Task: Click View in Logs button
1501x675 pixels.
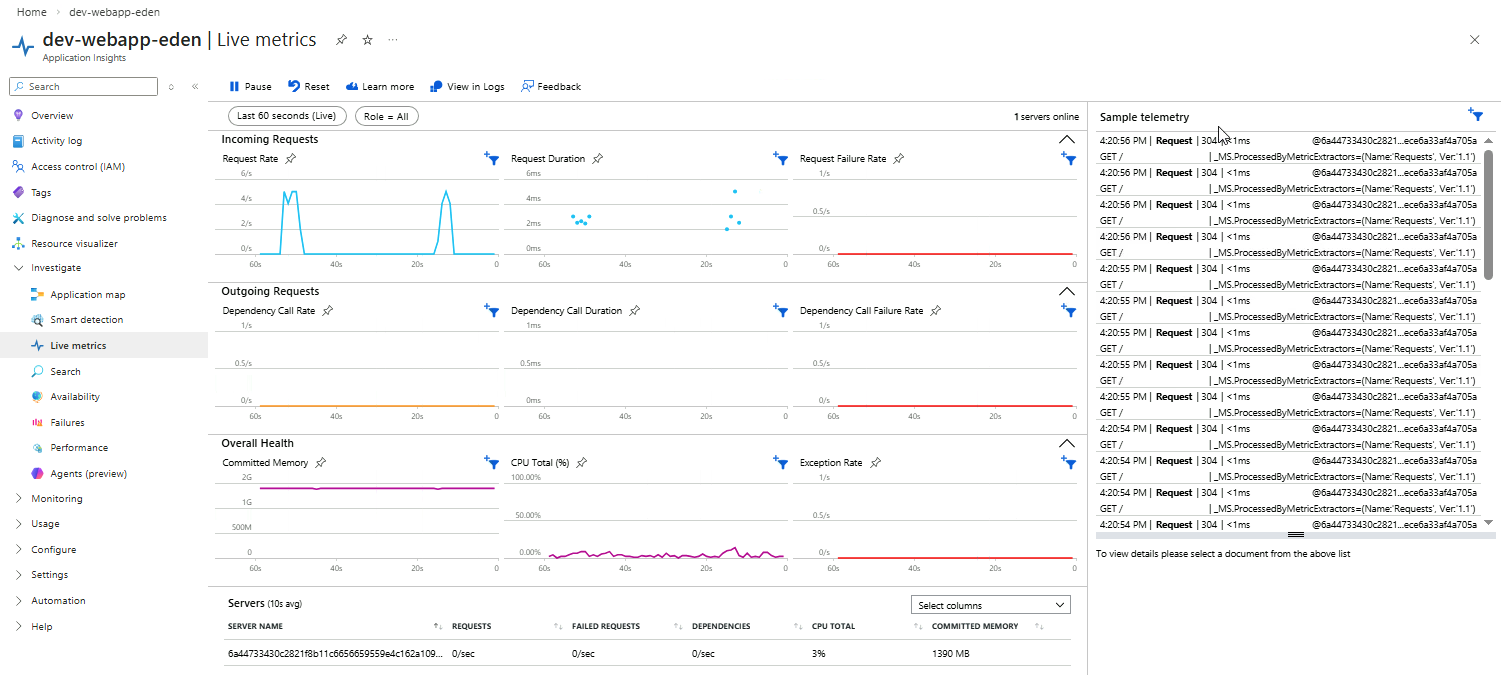Action: point(467,87)
